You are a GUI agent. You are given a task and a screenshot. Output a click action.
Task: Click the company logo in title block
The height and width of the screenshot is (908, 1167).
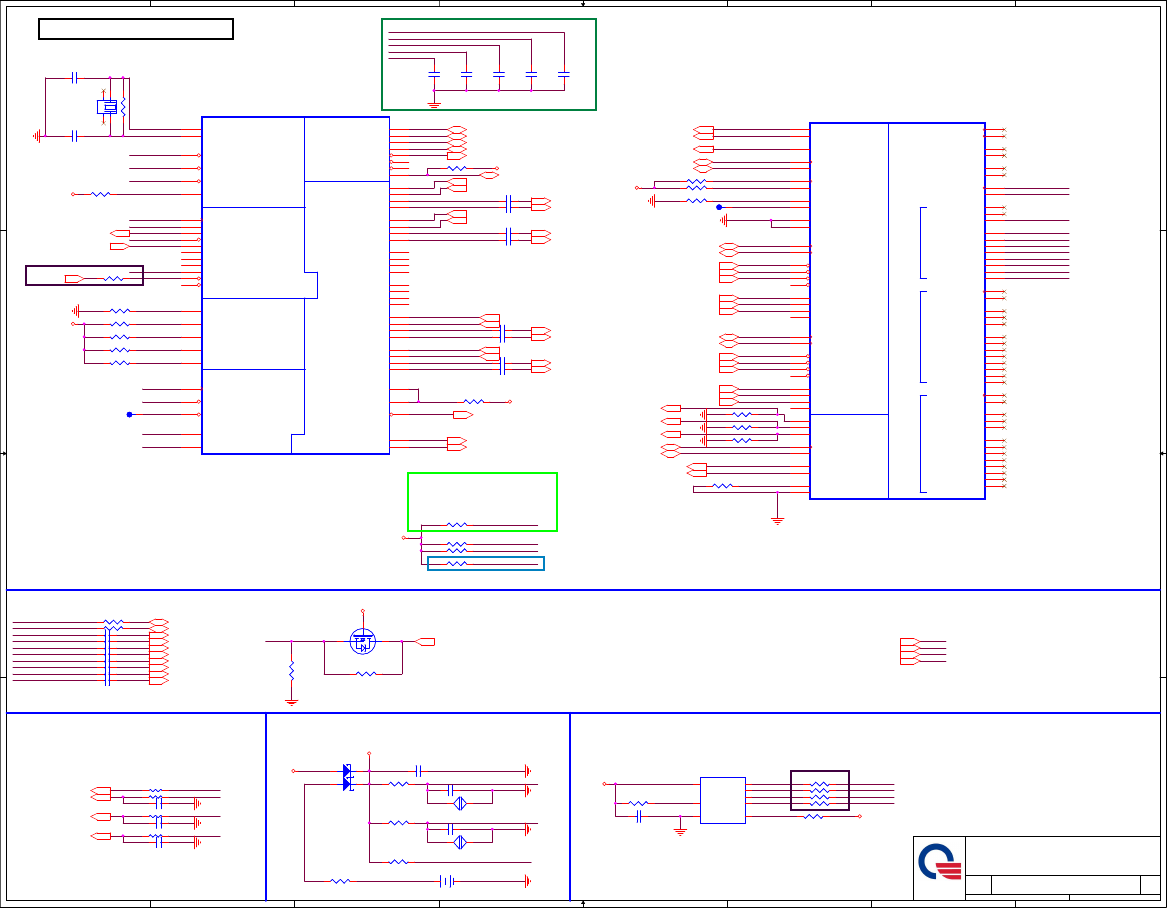click(939, 862)
